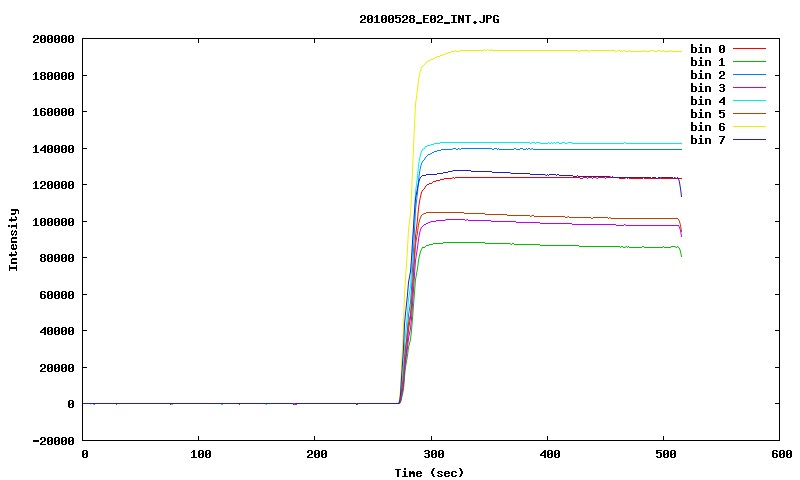The width and height of the screenshot is (800, 480).
Task: Click the 'bin 6' legend label
Action: click(x=708, y=127)
